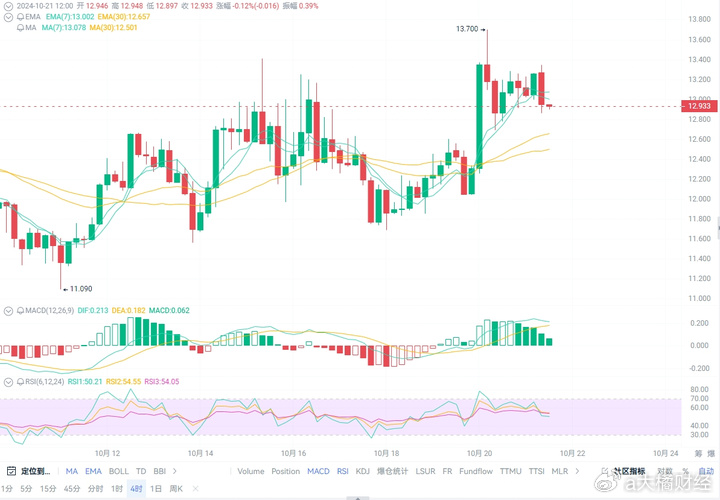This screenshot has width=720, height=500.
Task: Click the 13.700 high price marker
Action: (466, 29)
